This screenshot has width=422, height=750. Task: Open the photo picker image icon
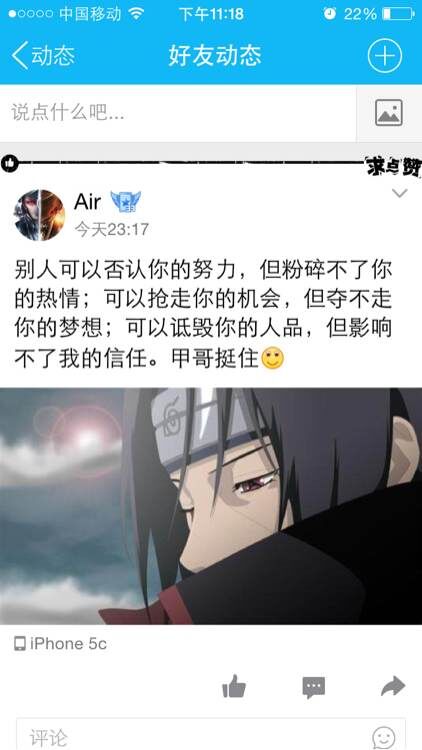click(389, 113)
